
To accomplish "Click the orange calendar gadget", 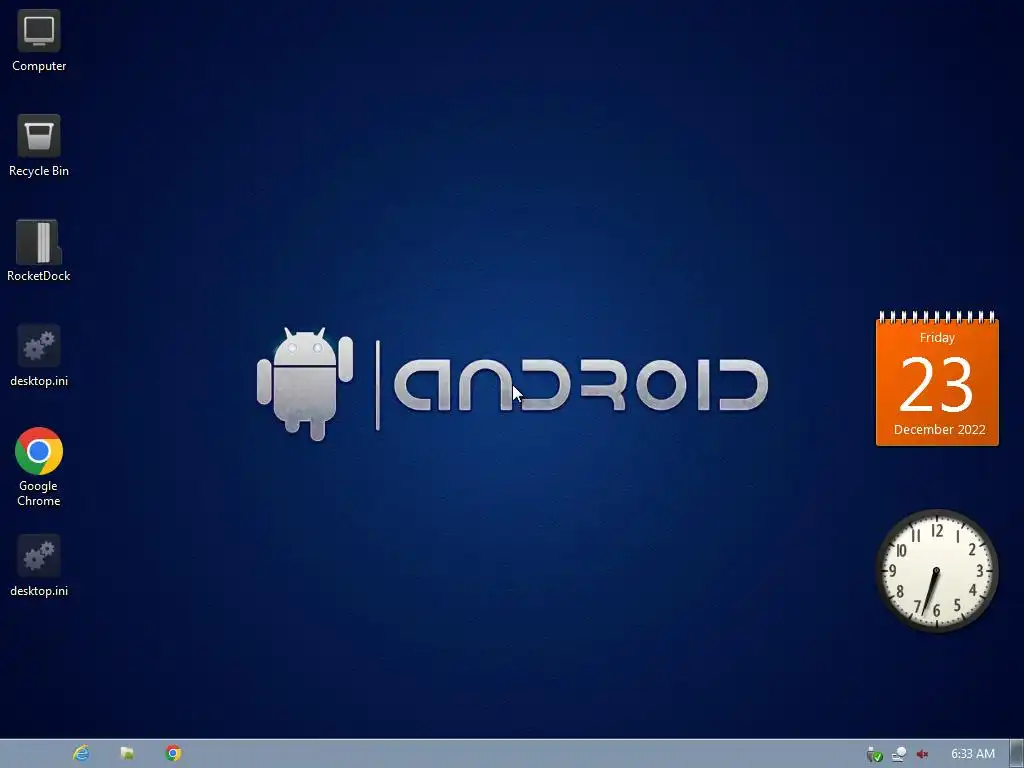I will point(937,379).
